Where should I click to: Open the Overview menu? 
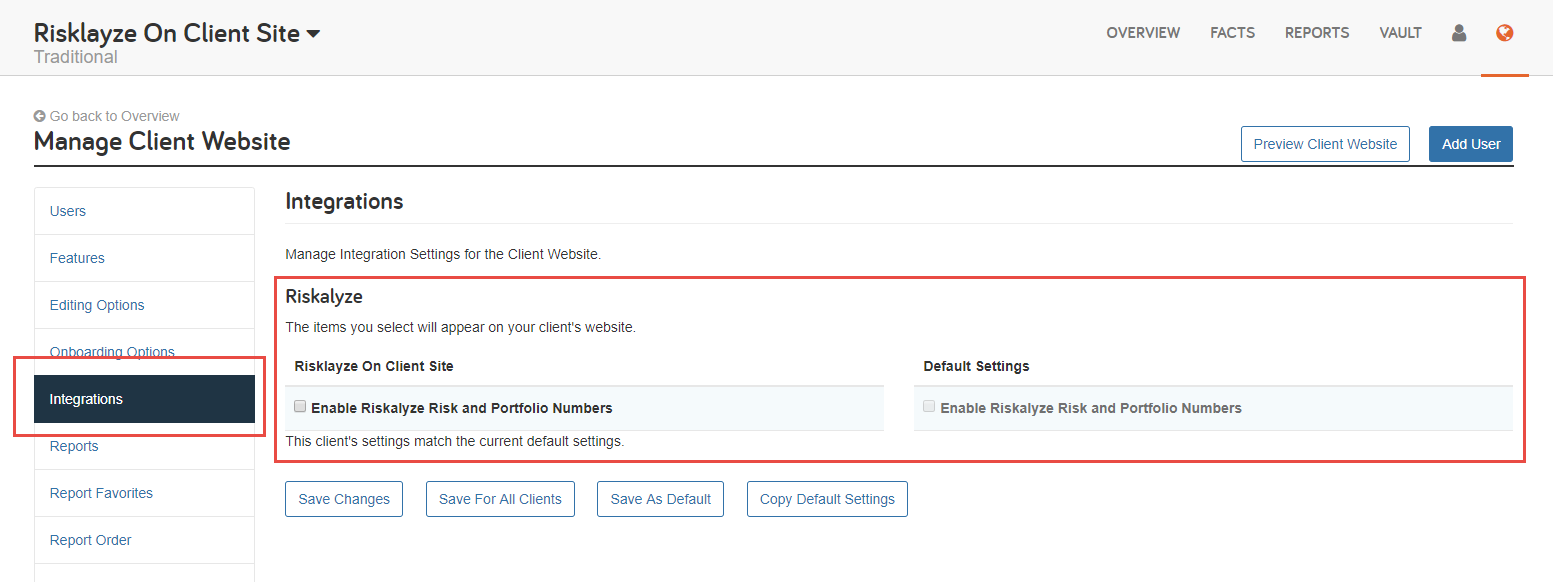coord(1143,33)
